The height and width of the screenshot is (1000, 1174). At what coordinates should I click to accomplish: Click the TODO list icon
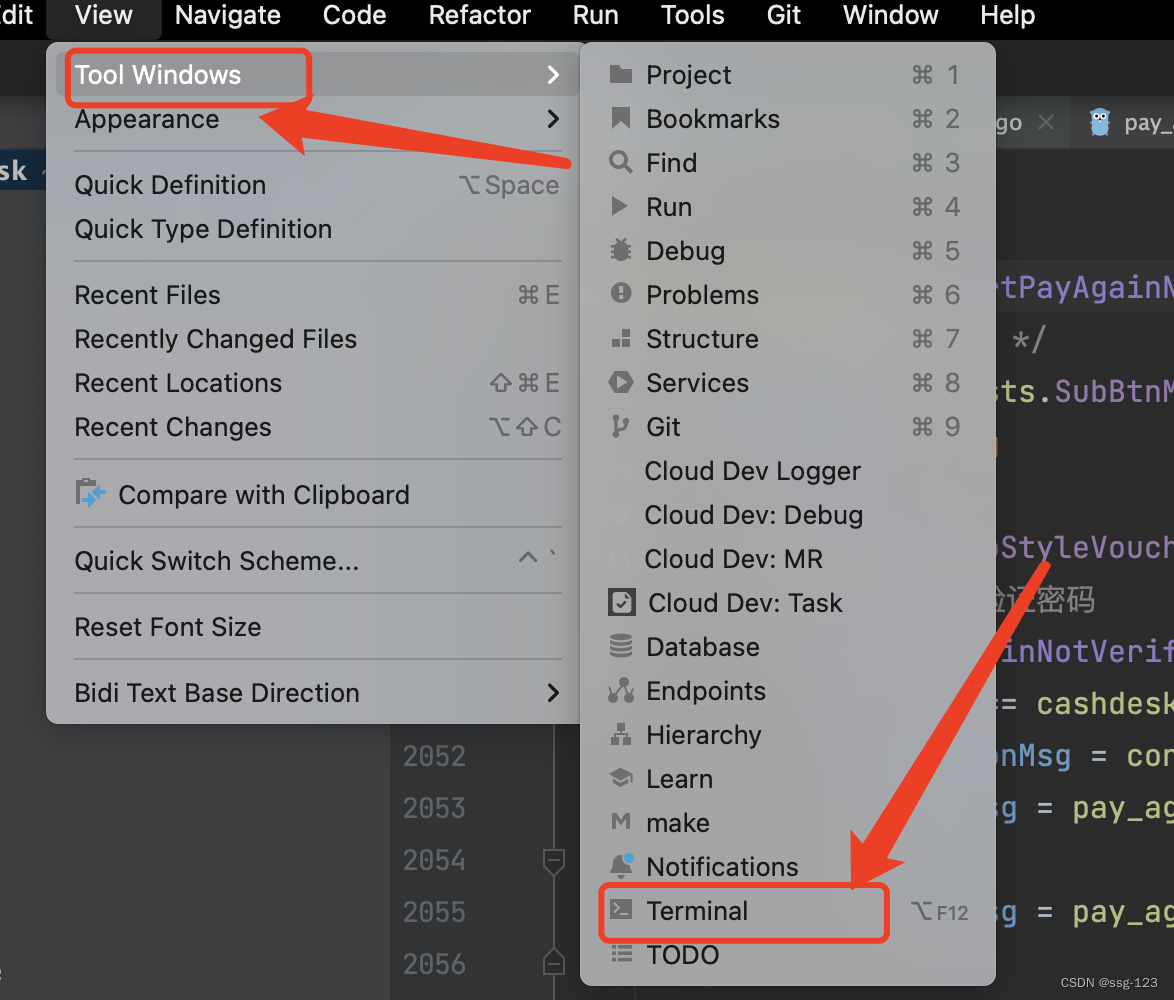coord(621,954)
